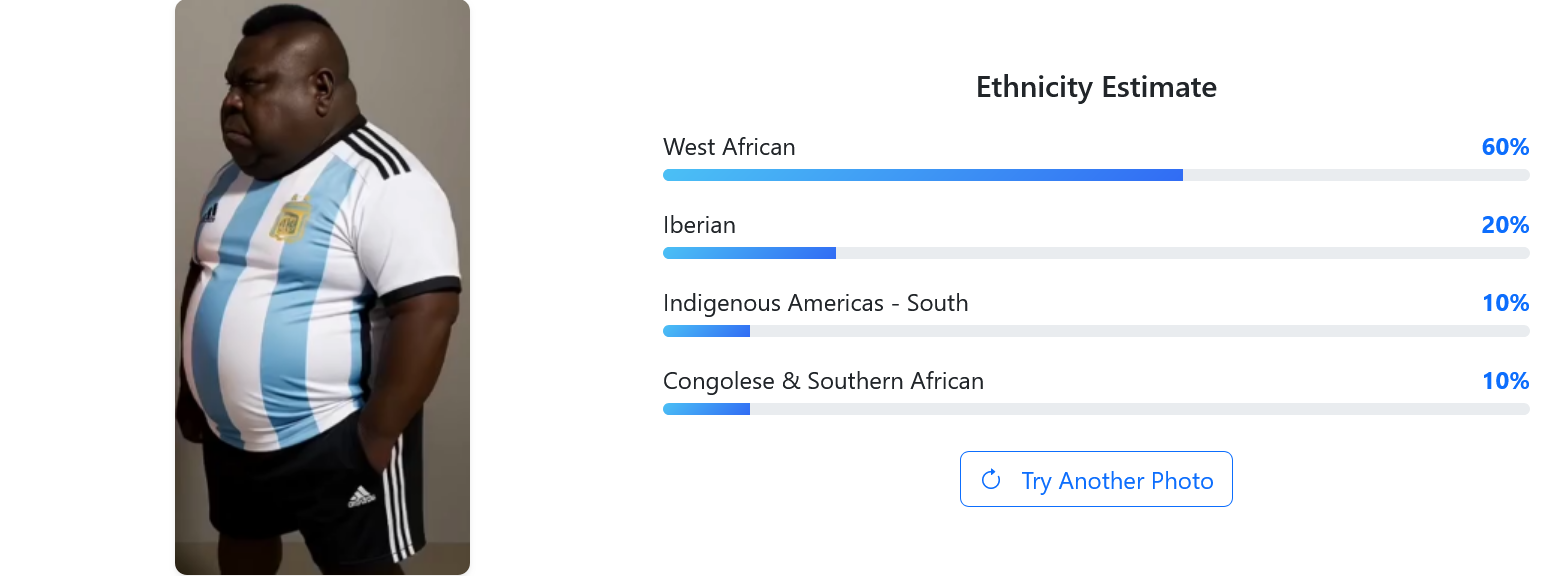The height and width of the screenshot is (576, 1548).
Task: Select the Iberian label
Action: point(699,225)
